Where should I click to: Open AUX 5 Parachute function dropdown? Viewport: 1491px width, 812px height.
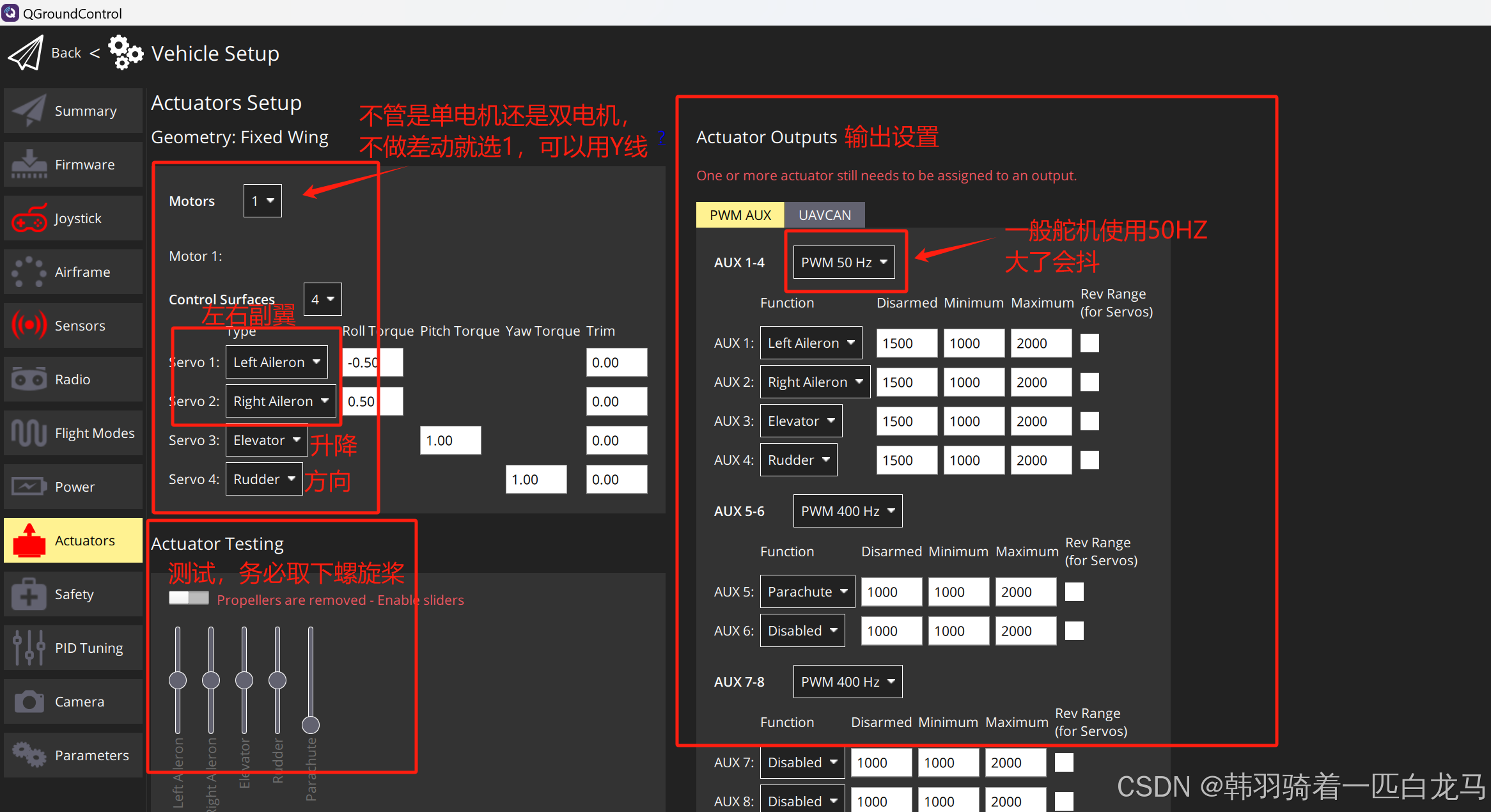click(x=807, y=592)
